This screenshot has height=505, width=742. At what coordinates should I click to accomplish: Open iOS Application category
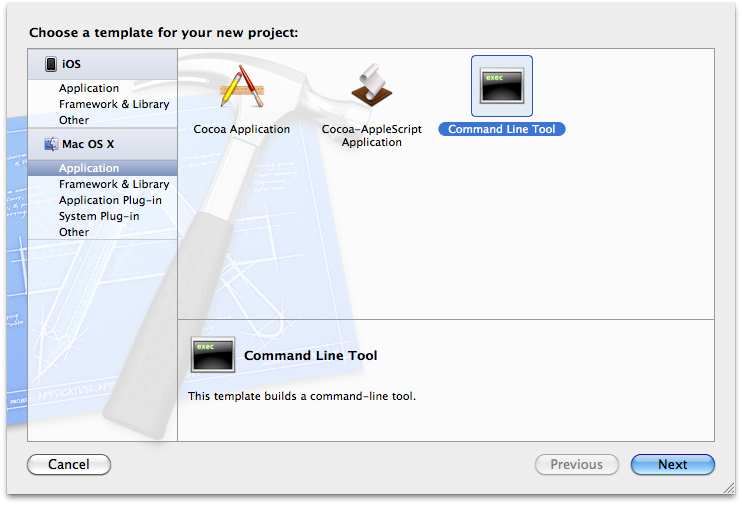pyautogui.click(x=89, y=88)
